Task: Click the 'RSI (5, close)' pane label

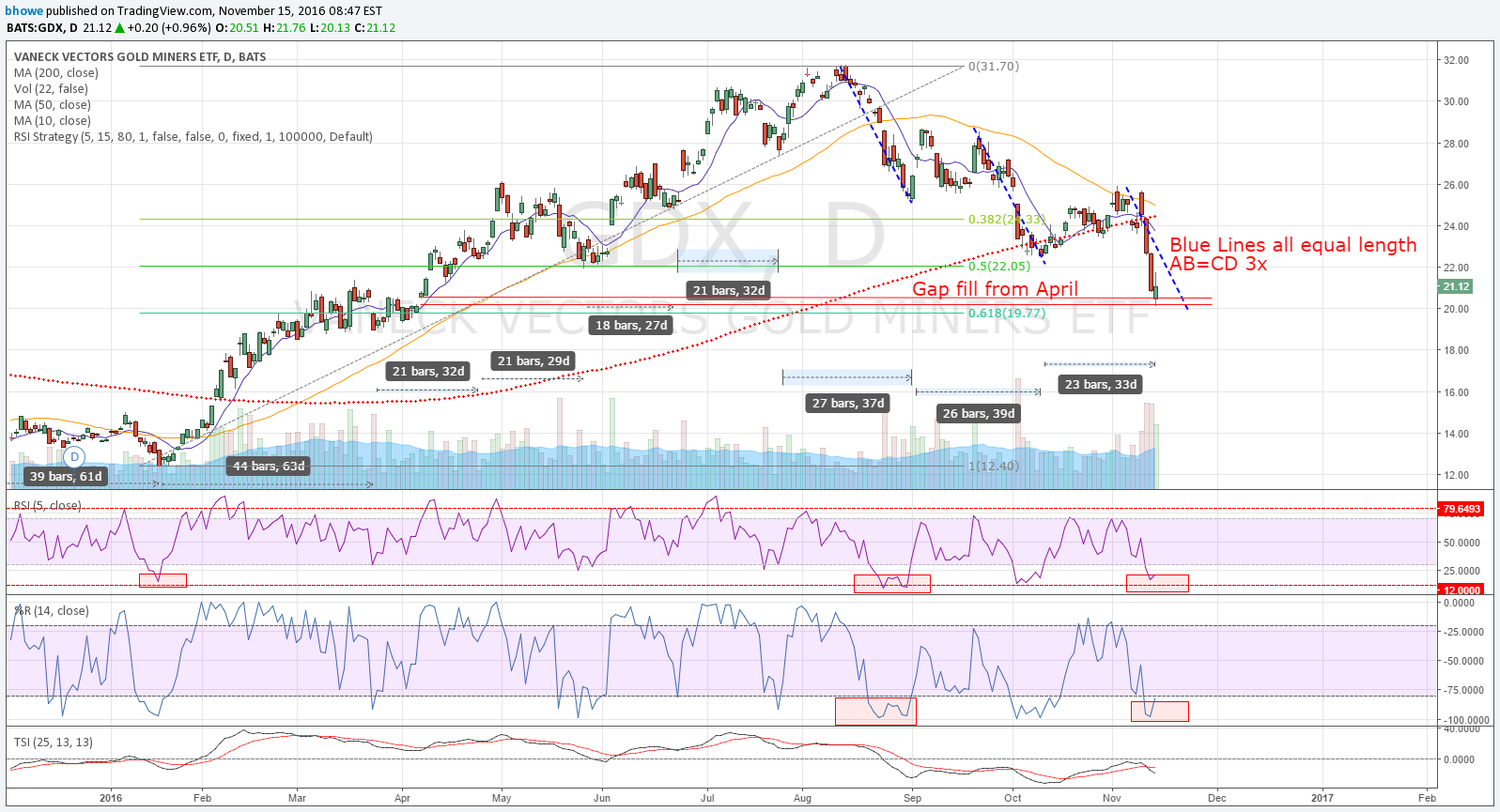Action: pyautogui.click(x=48, y=506)
